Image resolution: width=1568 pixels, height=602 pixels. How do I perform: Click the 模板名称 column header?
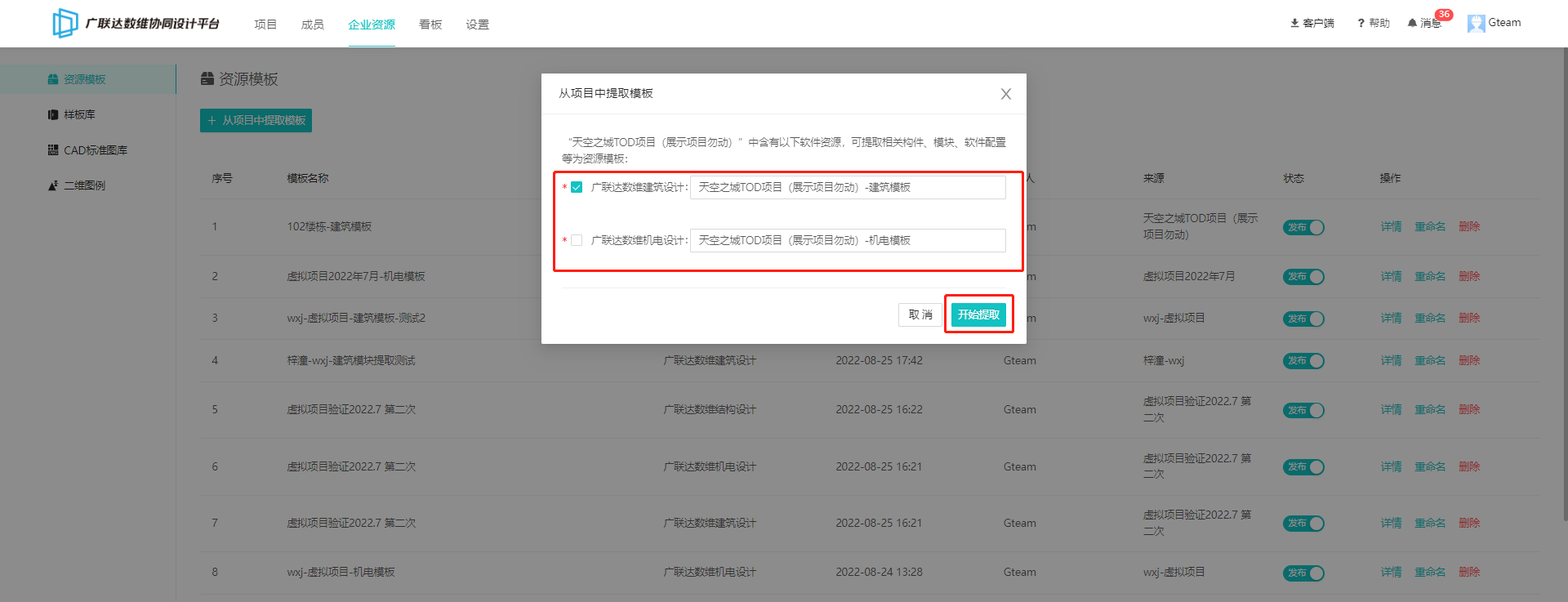point(308,178)
